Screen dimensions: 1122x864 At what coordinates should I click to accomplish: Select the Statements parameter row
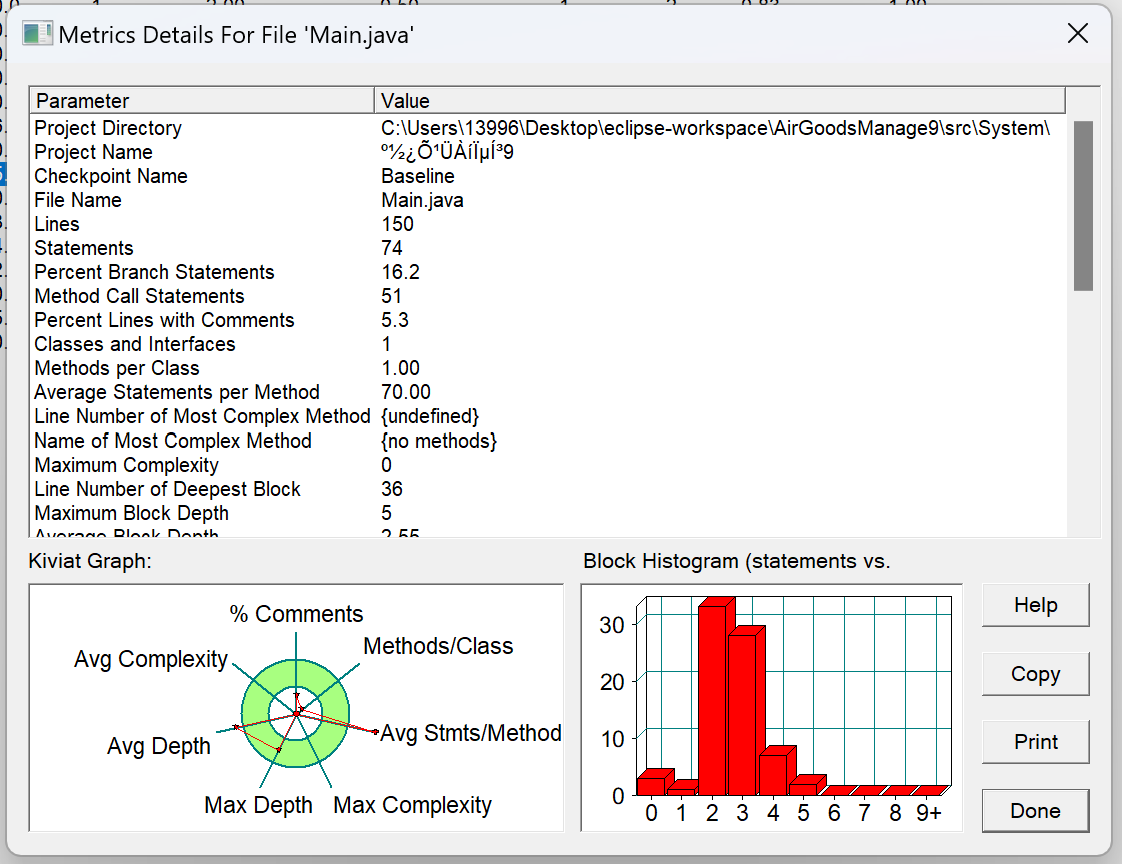tap(548, 248)
